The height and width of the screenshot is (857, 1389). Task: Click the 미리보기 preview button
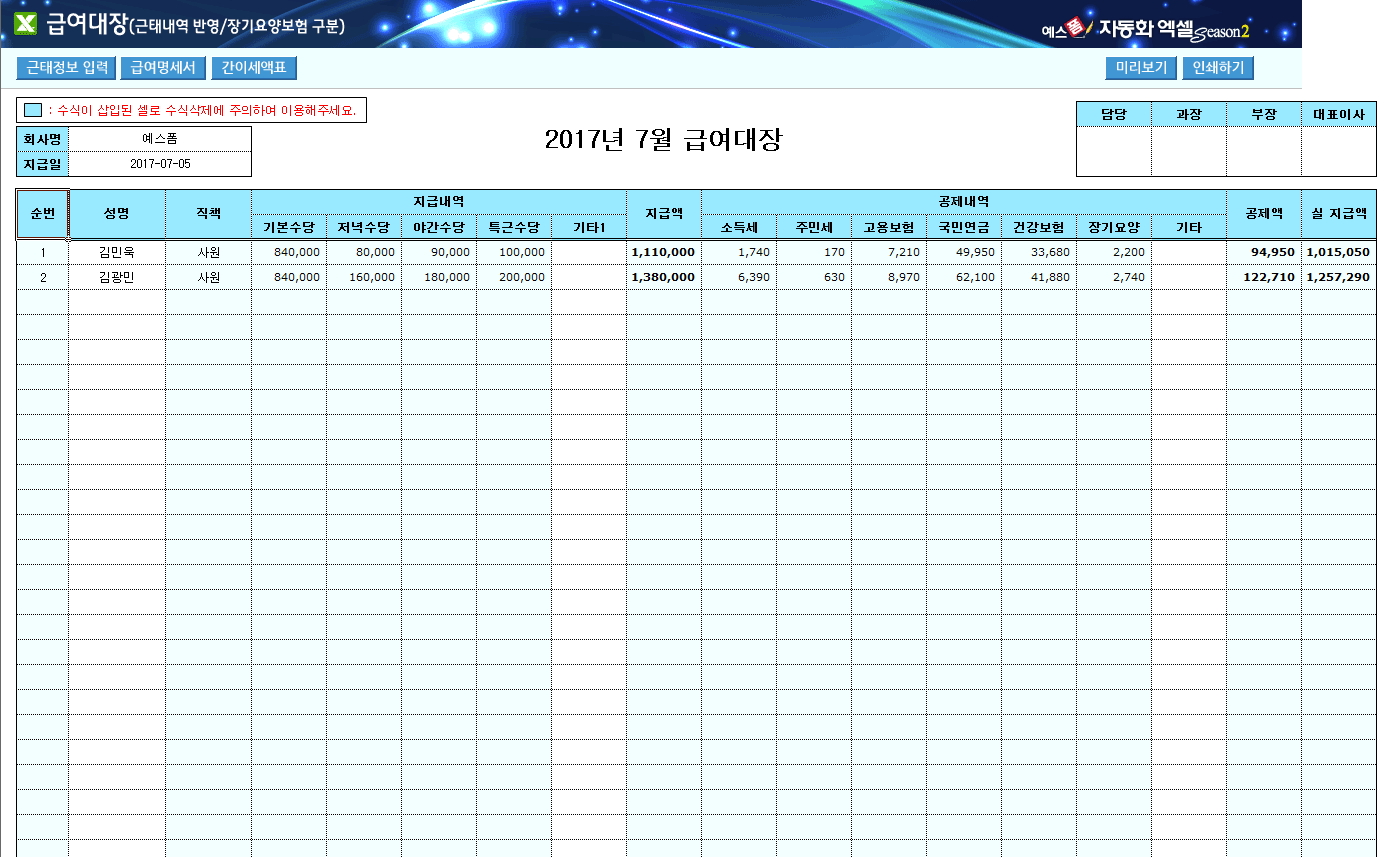tap(1141, 68)
